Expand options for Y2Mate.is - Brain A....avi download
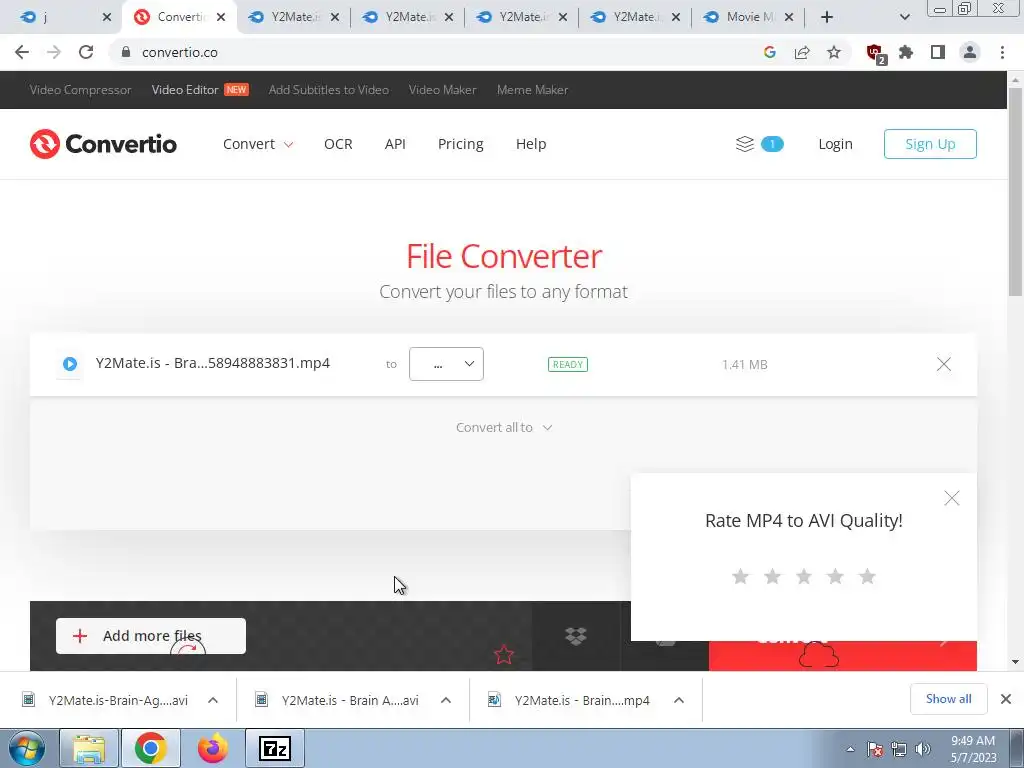Viewport: 1024px width, 768px height. pyautogui.click(x=446, y=700)
